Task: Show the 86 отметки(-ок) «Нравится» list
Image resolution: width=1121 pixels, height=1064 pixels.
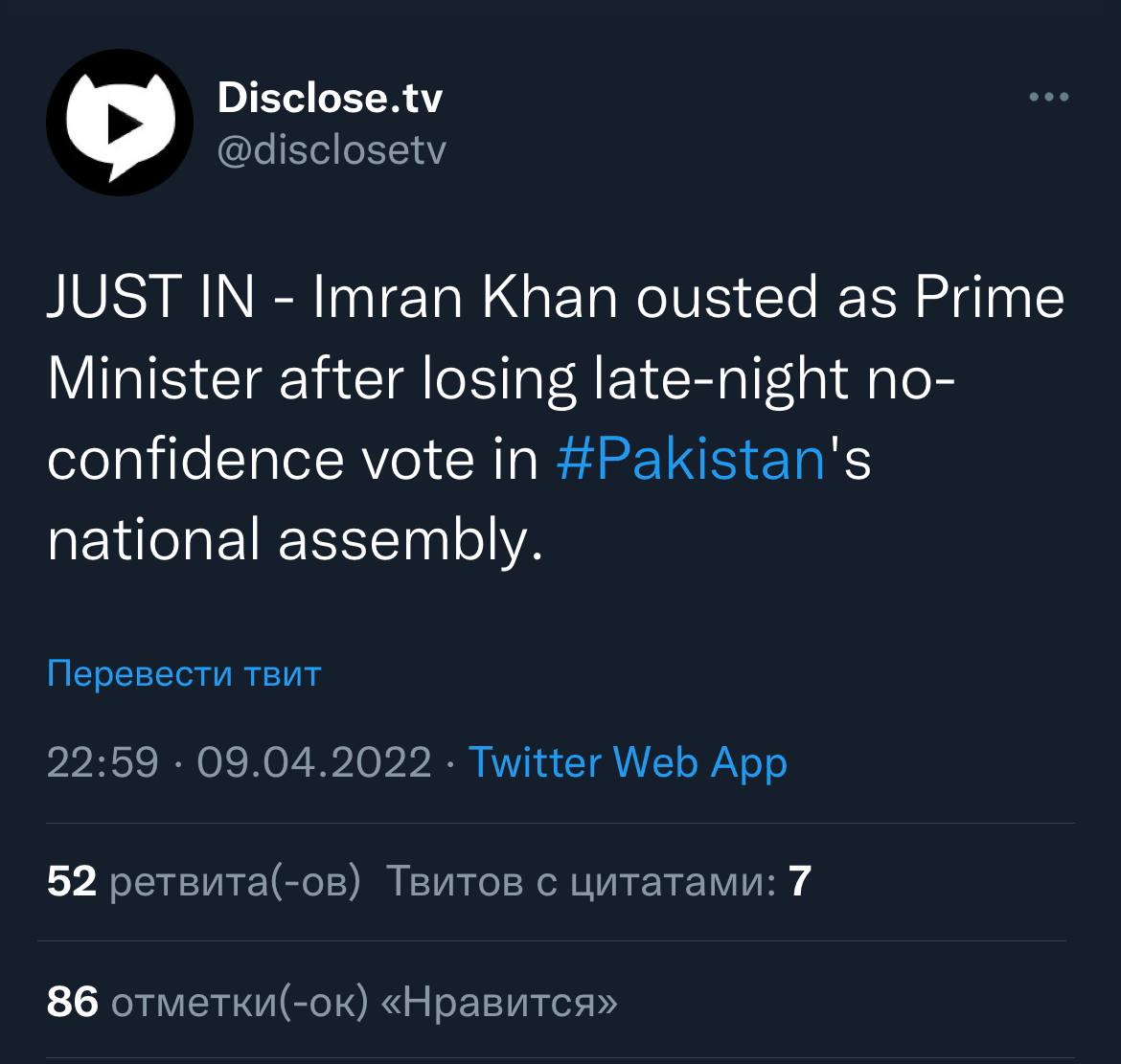Action: tap(332, 1003)
